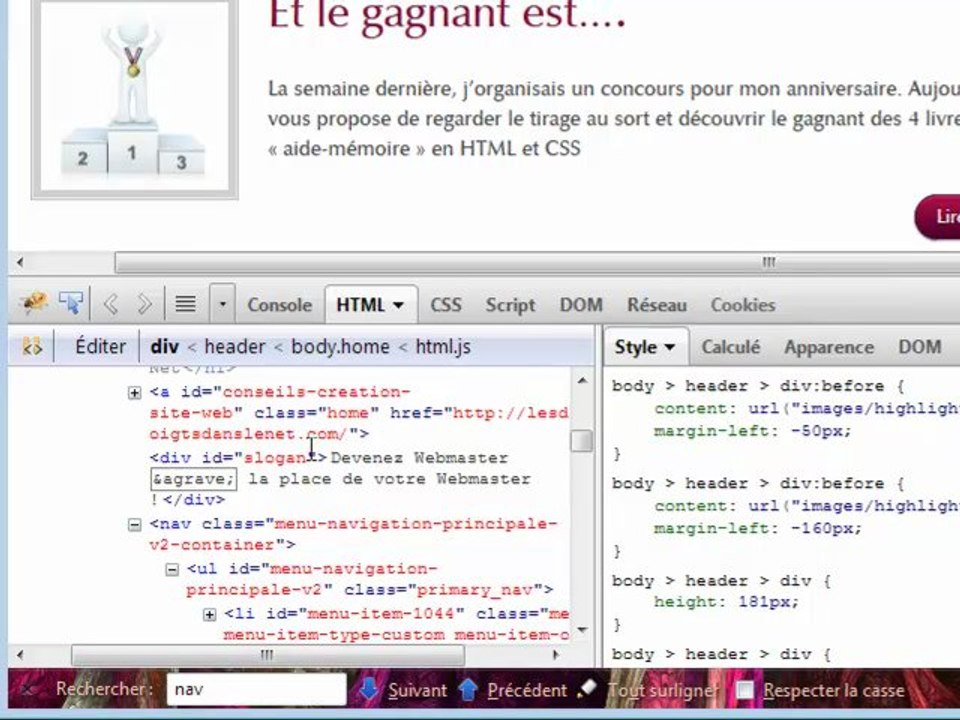This screenshot has width=960, height=720.
Task: Switch to the Script tab
Action: pos(510,305)
